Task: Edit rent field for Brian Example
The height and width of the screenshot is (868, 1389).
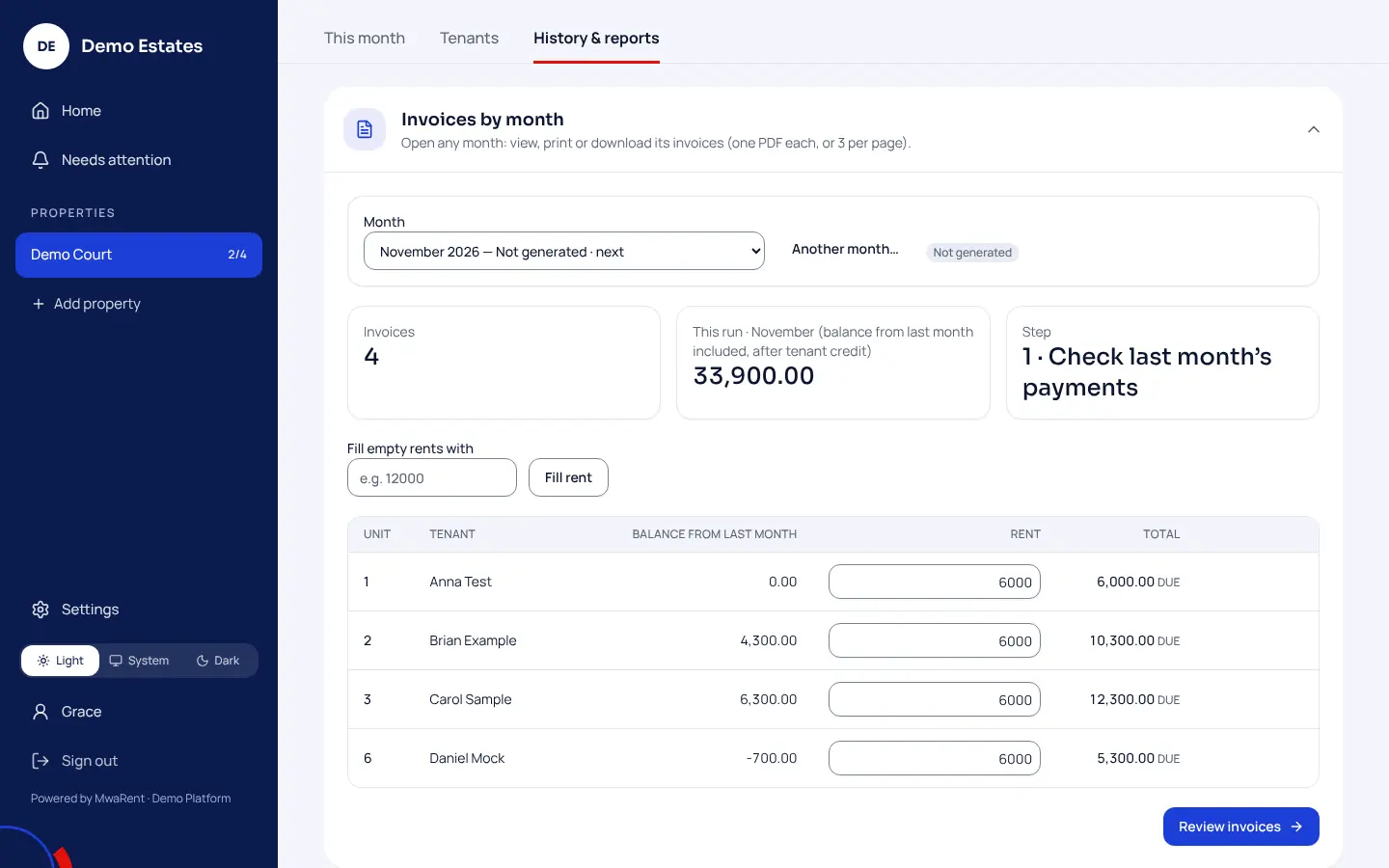Action: click(x=935, y=640)
